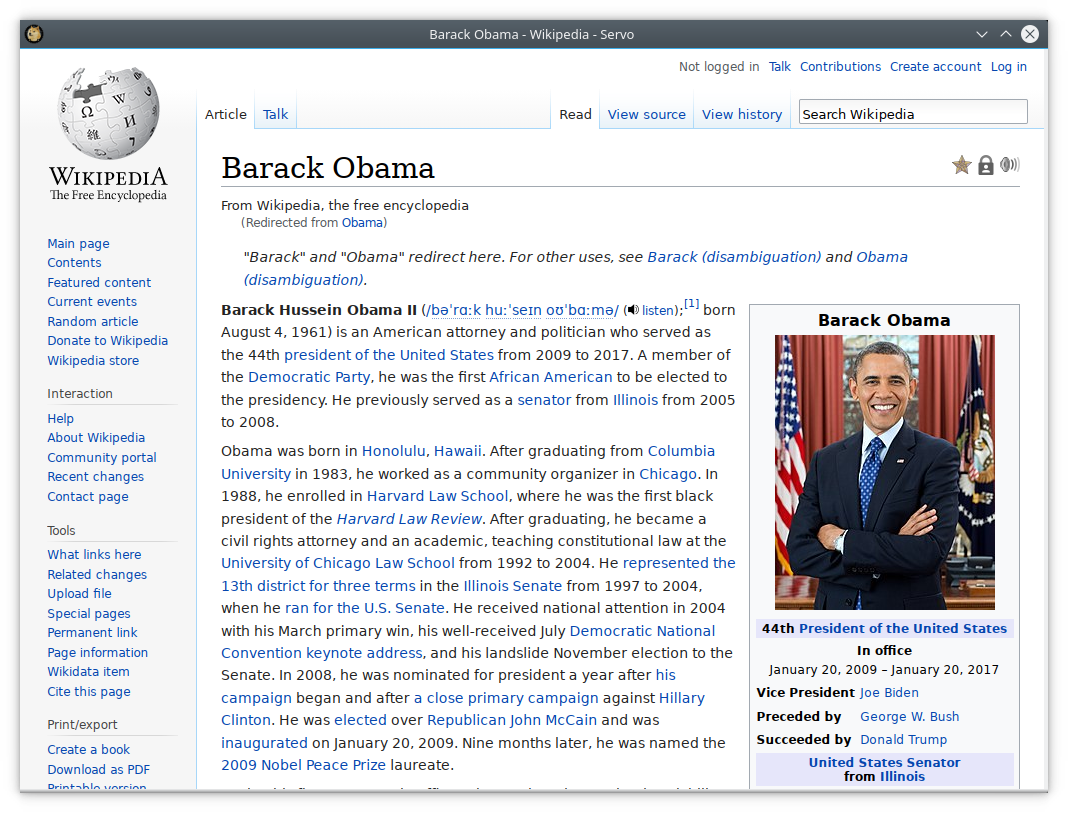Open Featured content link

click(99, 283)
